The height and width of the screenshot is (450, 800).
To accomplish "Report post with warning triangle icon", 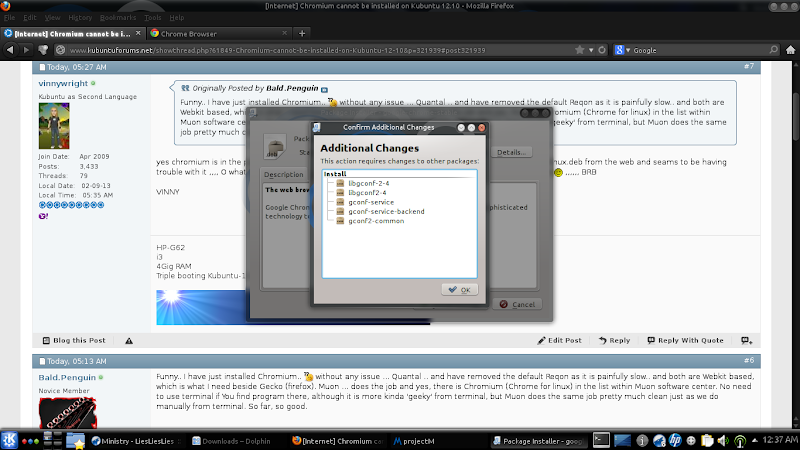I will pyautogui.click(x=129, y=341).
